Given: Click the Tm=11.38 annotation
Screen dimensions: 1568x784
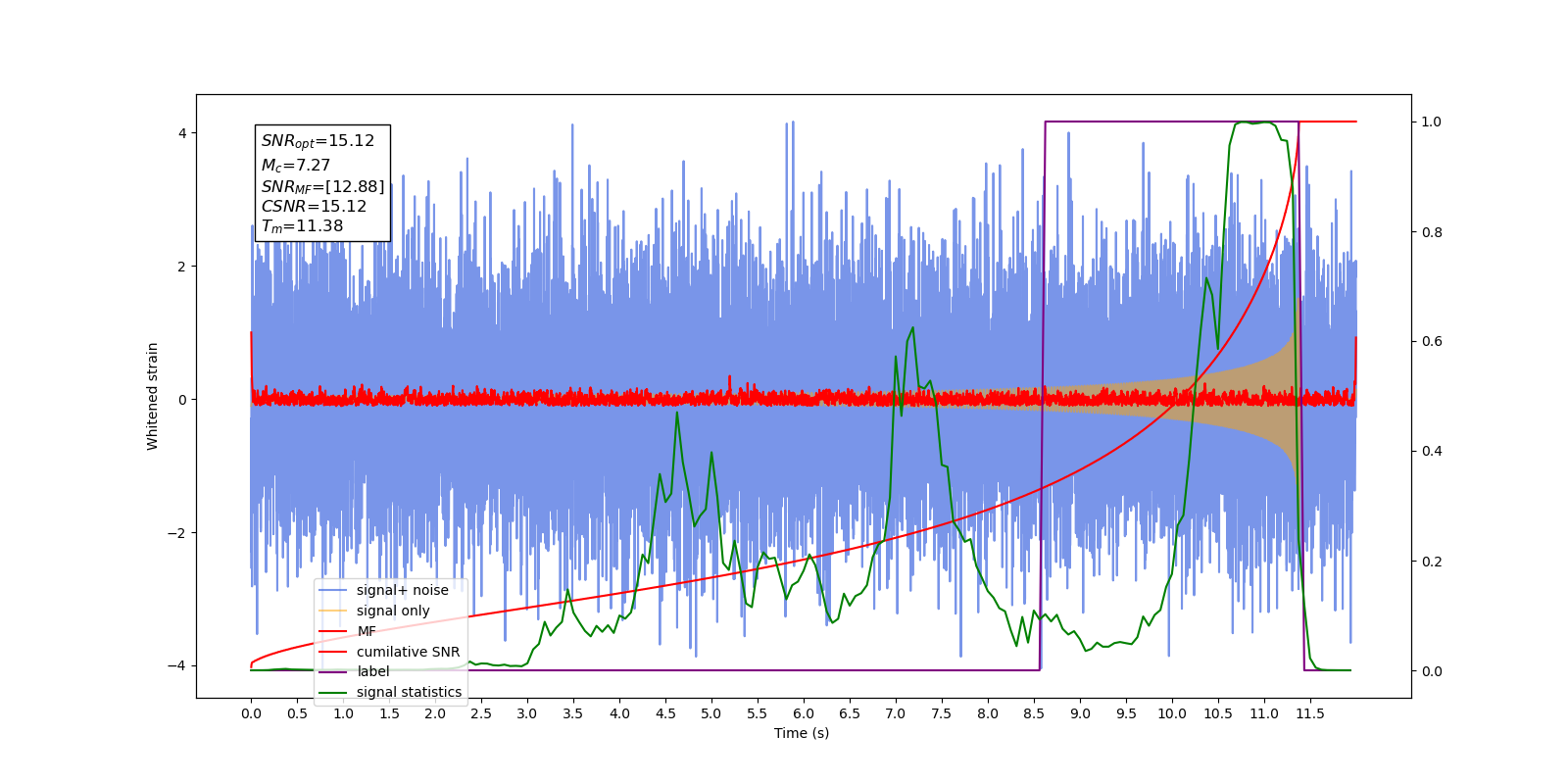Looking at the screenshot, I should coord(302,226).
